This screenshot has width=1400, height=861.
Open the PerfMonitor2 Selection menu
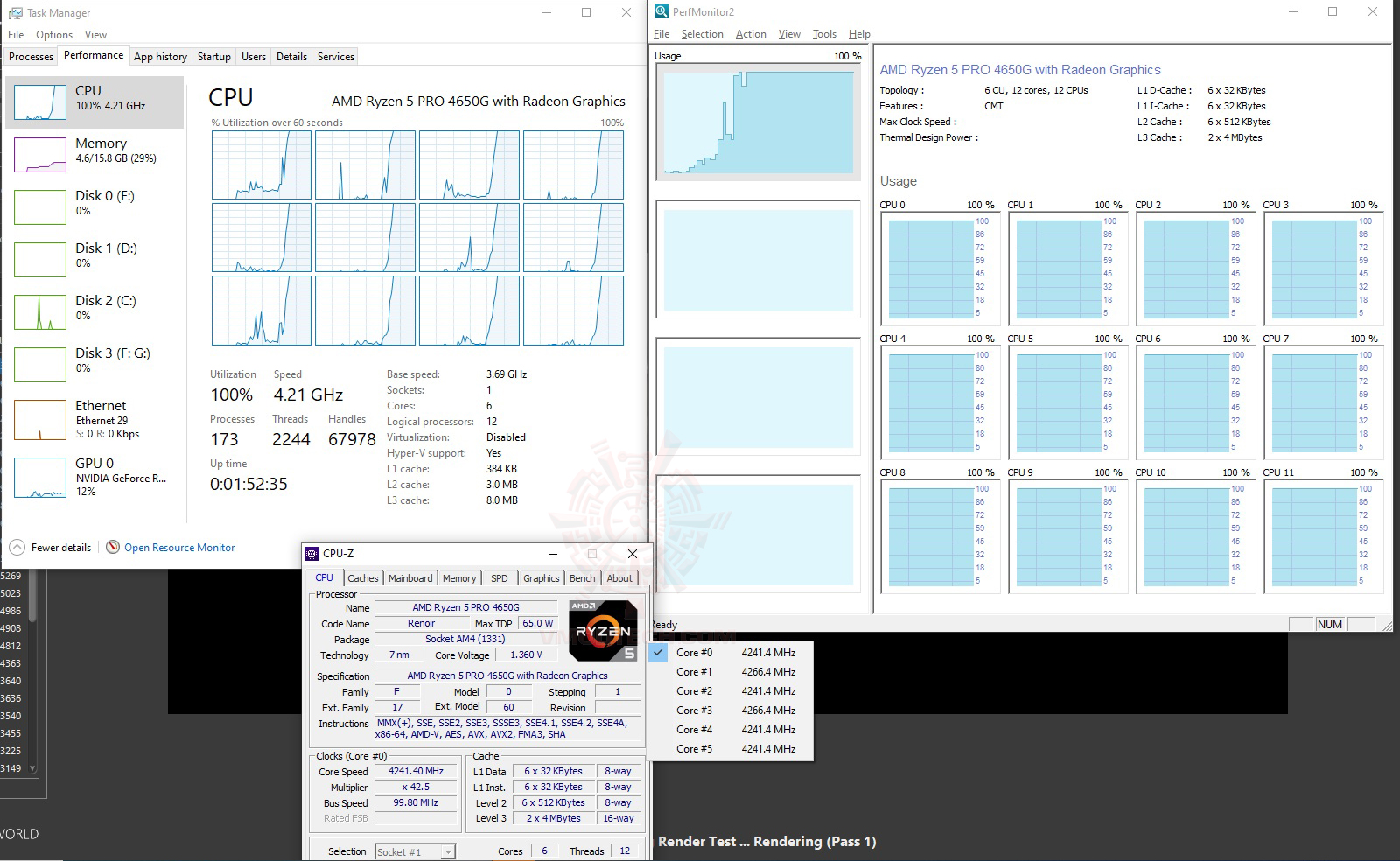pos(702,34)
